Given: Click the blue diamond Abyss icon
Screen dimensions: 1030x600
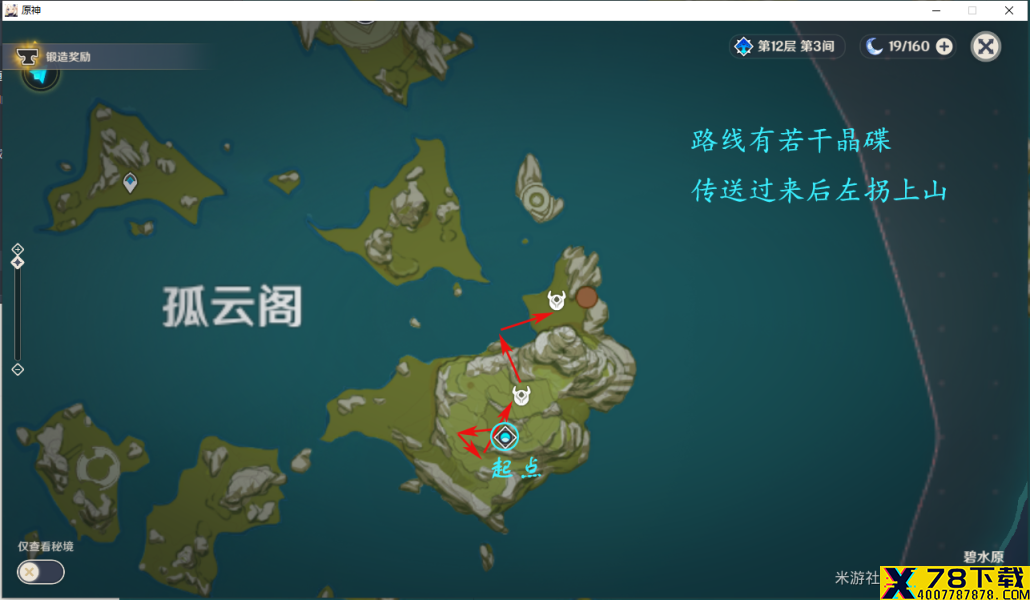Looking at the screenshot, I should click(743, 47).
